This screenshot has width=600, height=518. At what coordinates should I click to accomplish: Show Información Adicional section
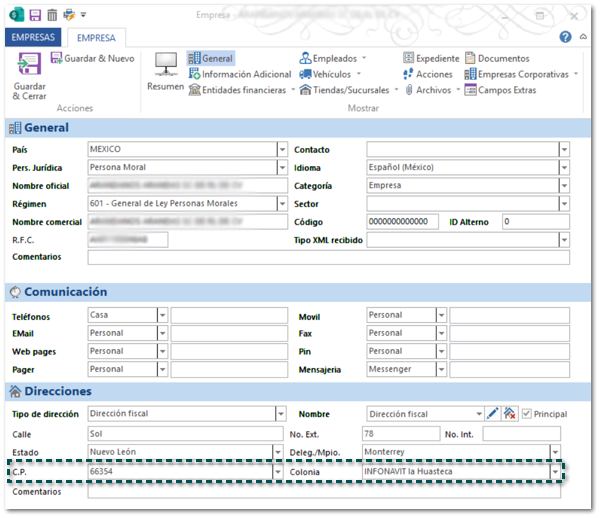[x=240, y=74]
